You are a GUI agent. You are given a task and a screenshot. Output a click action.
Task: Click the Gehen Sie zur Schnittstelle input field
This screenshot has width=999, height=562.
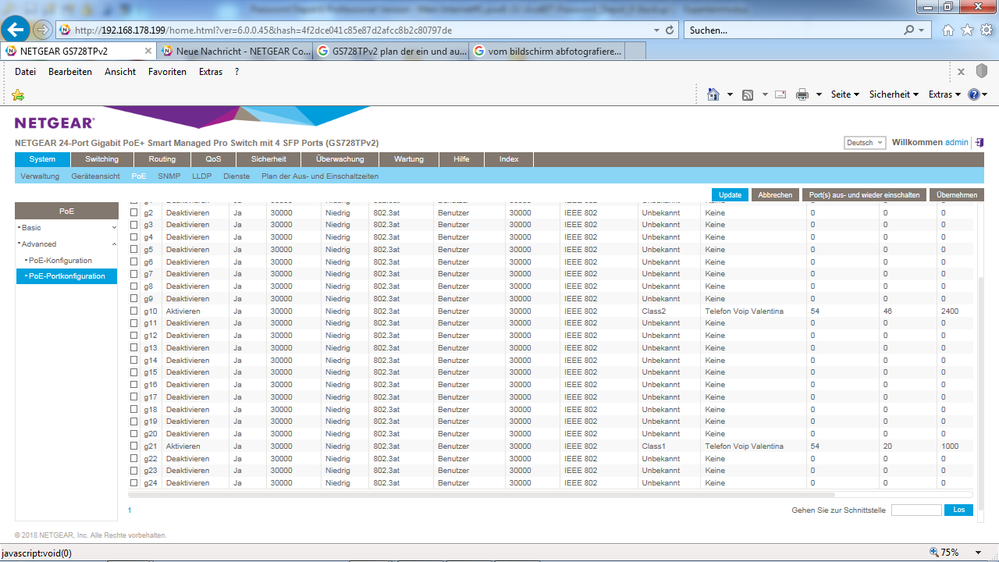click(916, 510)
